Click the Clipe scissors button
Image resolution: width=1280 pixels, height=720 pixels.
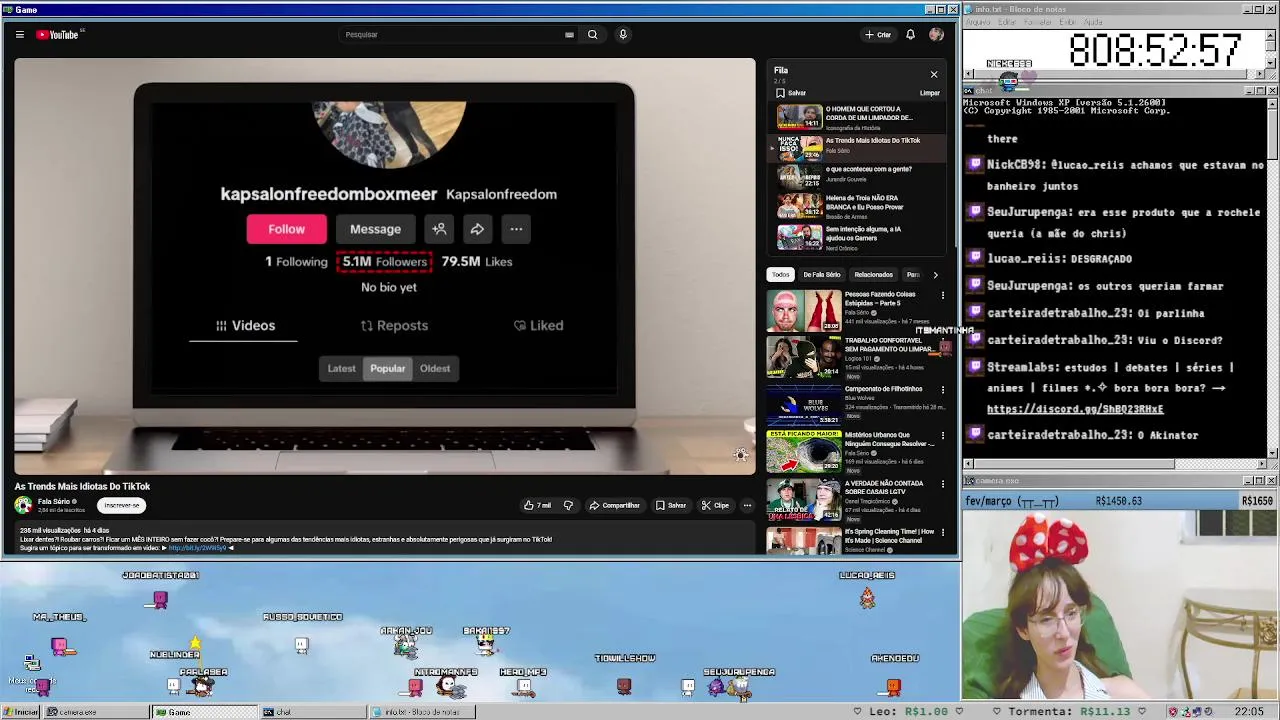(715, 506)
